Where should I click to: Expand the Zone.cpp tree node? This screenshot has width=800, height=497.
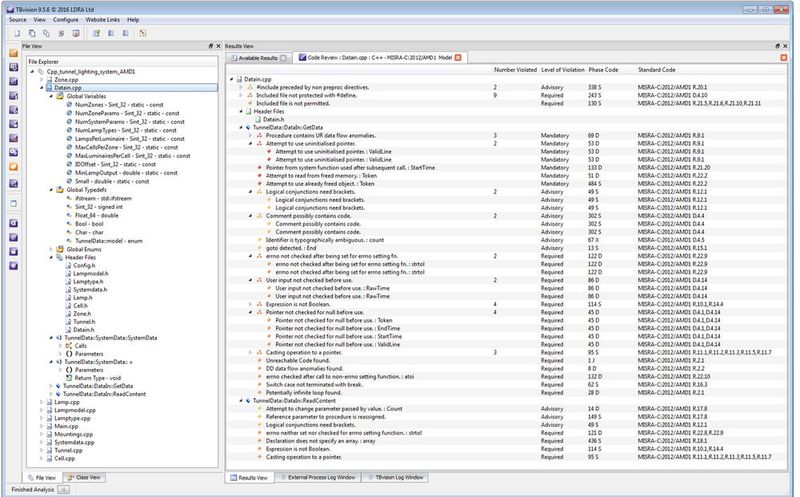click(x=41, y=80)
